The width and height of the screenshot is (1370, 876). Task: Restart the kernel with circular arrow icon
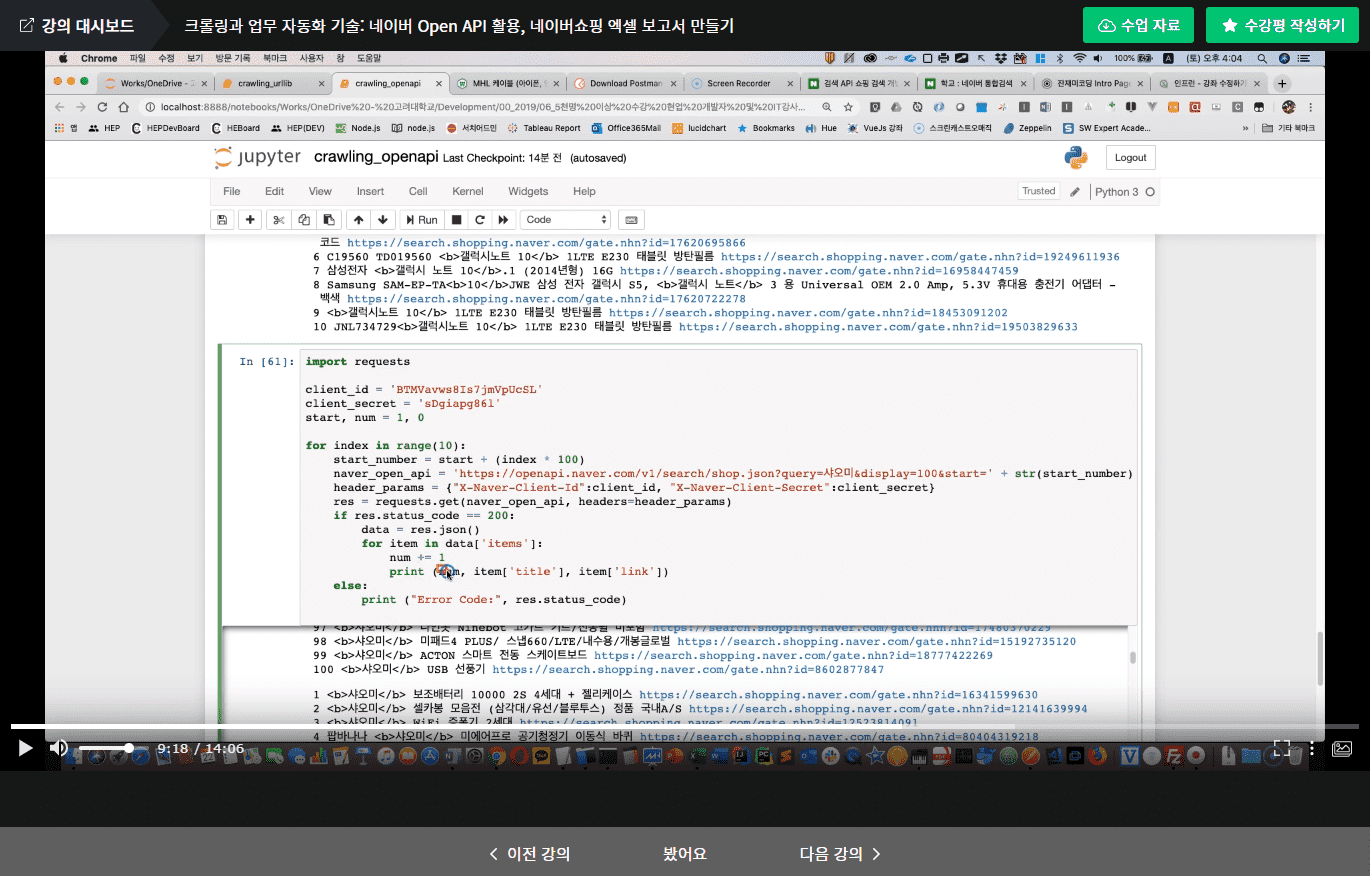(480, 219)
